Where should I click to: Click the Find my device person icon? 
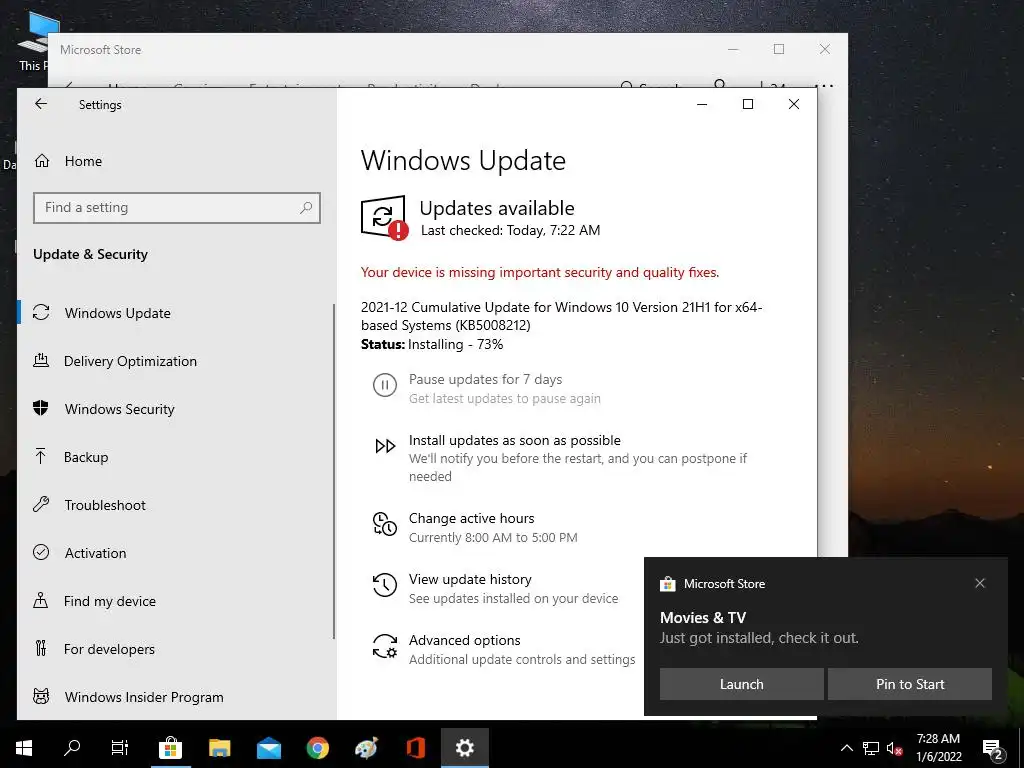click(x=41, y=600)
